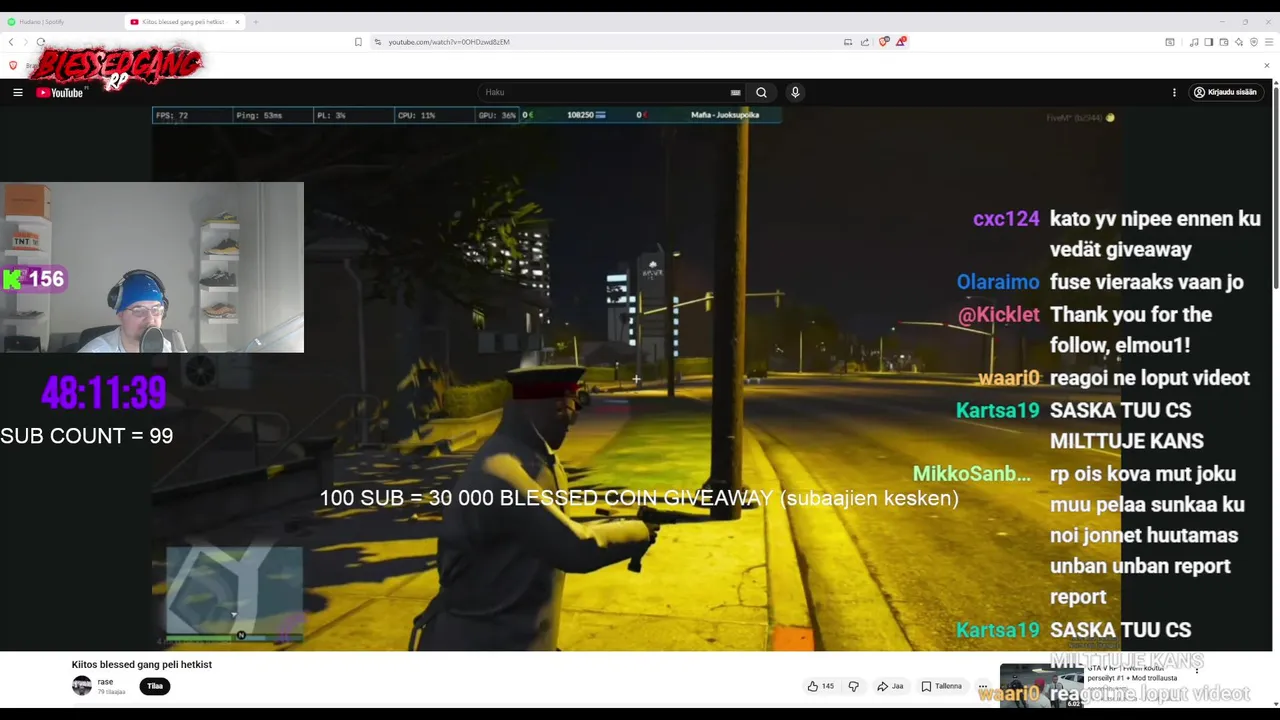The image size is (1280, 720).
Task: Bookmark this page from address bar
Action: pos(358,42)
